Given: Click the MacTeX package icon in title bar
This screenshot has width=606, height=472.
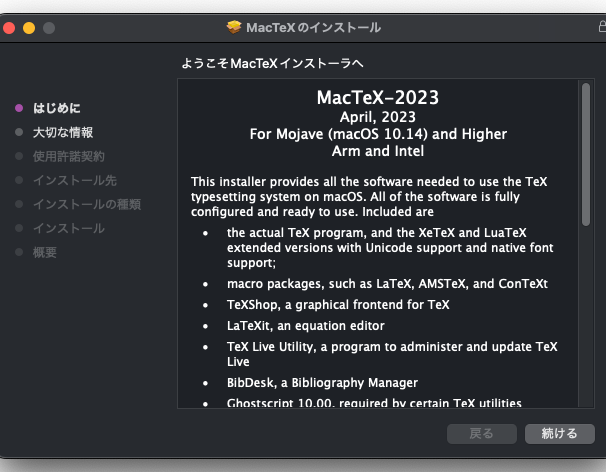Looking at the screenshot, I should pos(234,27).
